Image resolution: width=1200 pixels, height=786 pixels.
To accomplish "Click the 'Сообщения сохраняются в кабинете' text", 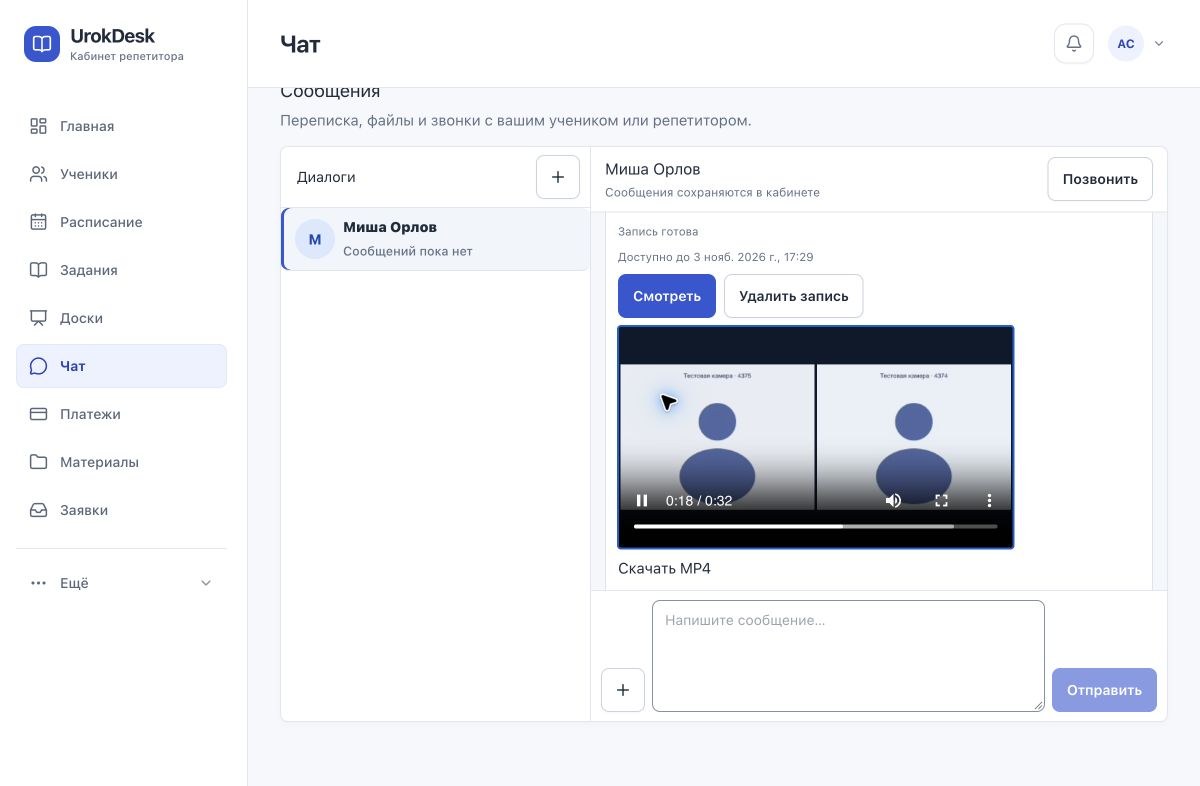I will point(712,192).
